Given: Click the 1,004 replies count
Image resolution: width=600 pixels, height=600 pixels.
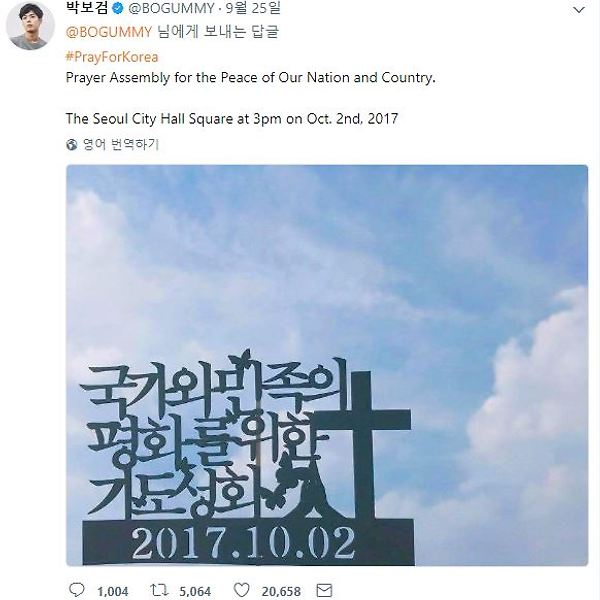Looking at the screenshot, I should tap(112, 591).
